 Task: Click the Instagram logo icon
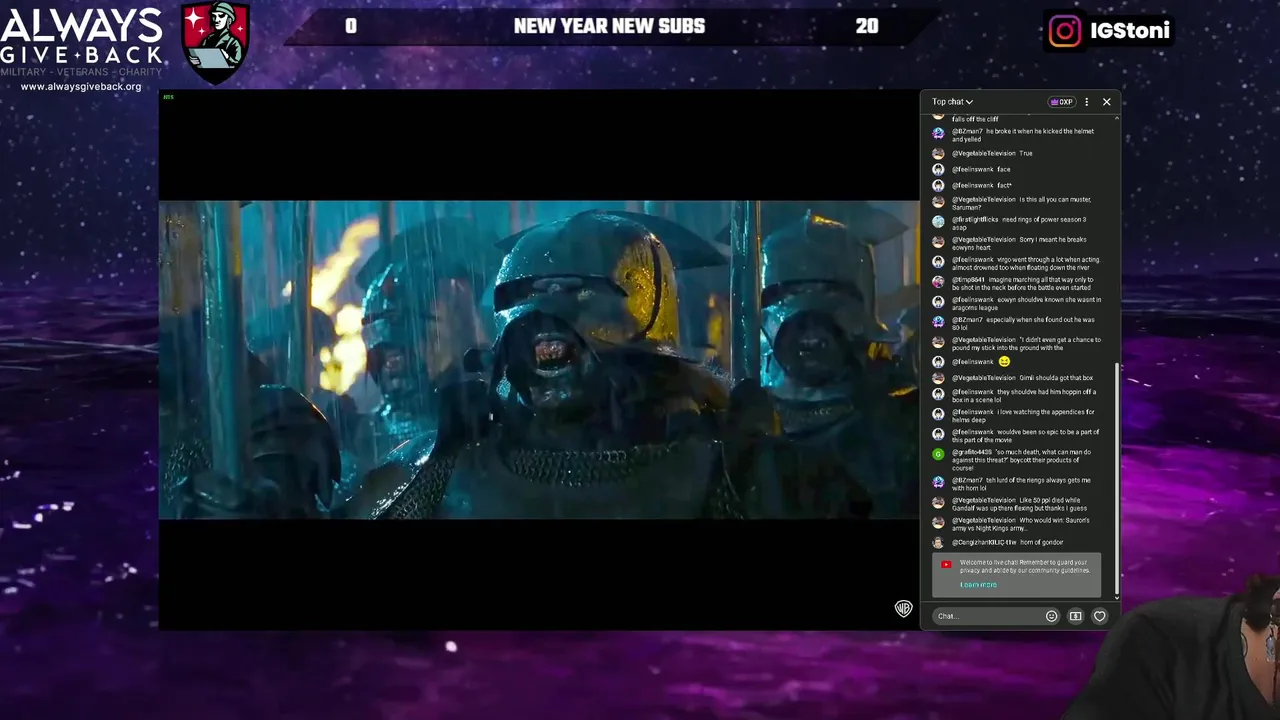[1065, 31]
